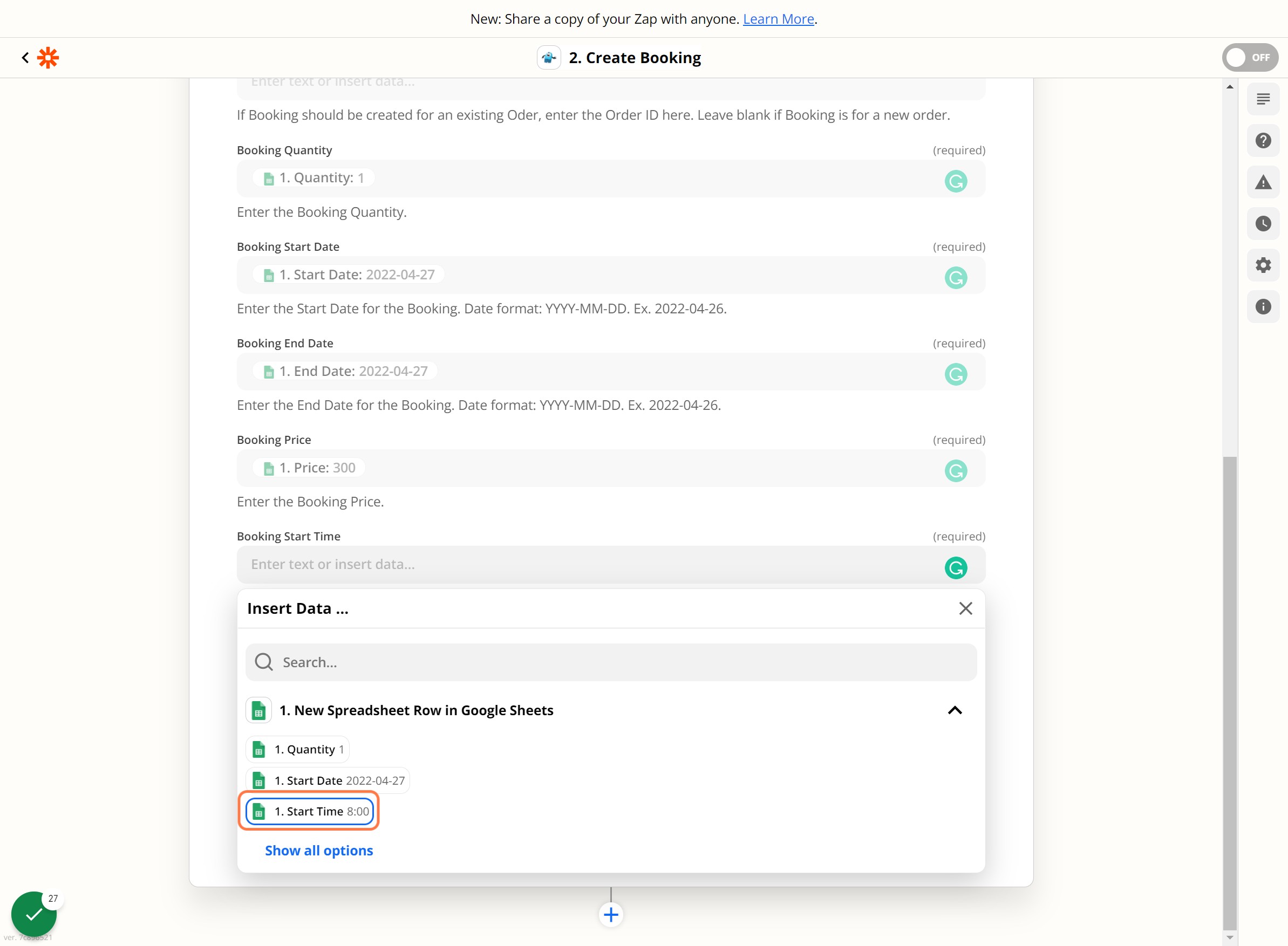Open the warnings triangle icon
This screenshot has height=946, width=1288.
coord(1263,182)
